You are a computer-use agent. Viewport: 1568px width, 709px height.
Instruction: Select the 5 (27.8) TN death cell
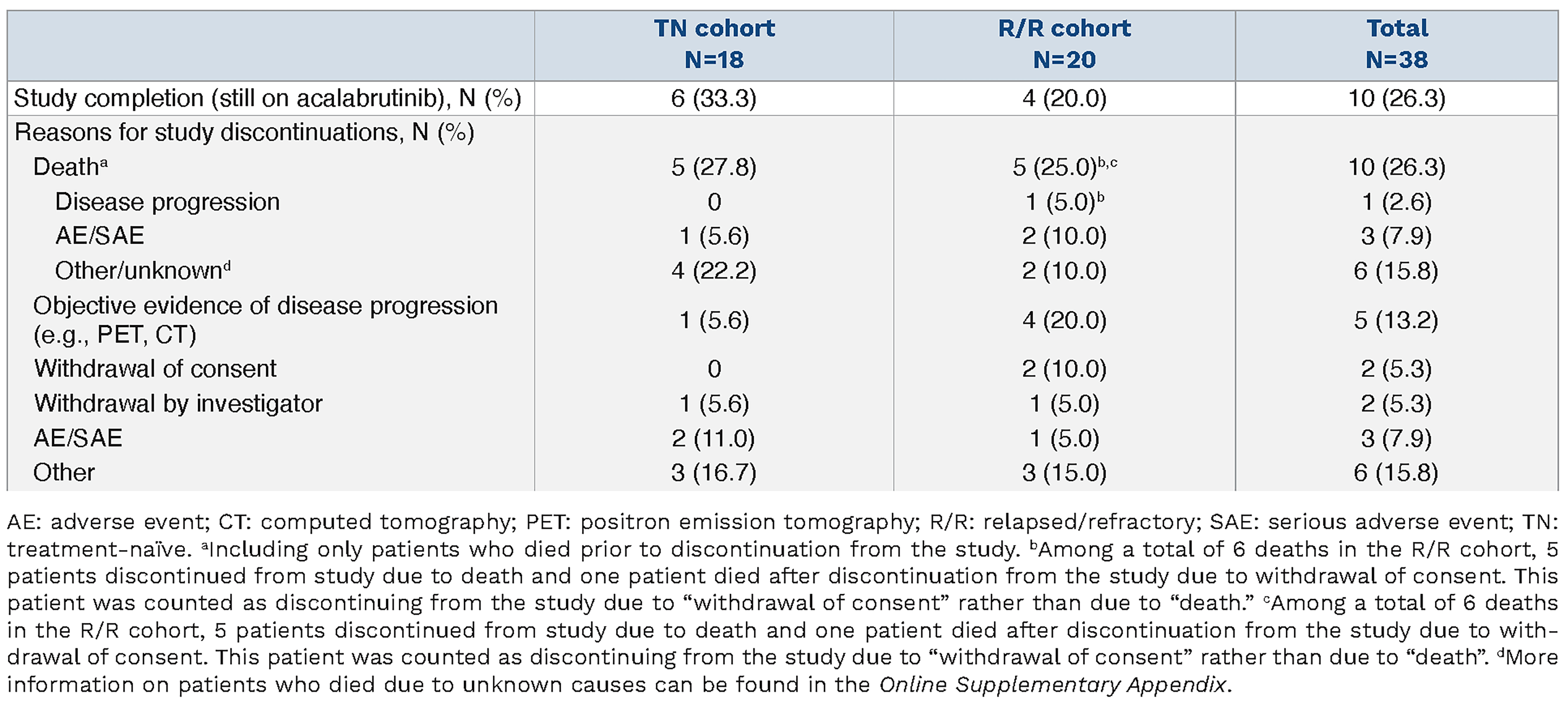tap(714, 167)
